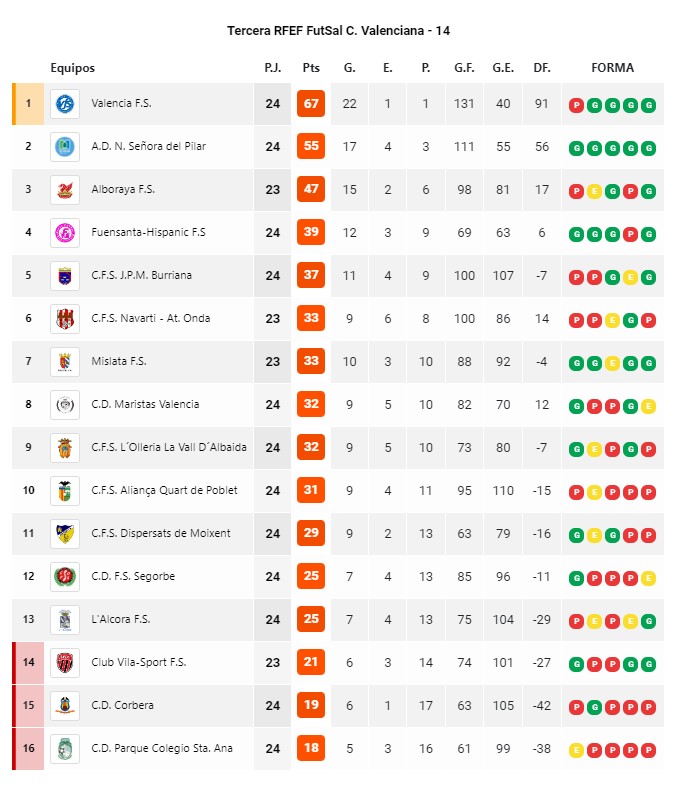Click the yellow E form circle for Parque Colegio
The height and width of the screenshot is (789, 680).
click(576, 751)
